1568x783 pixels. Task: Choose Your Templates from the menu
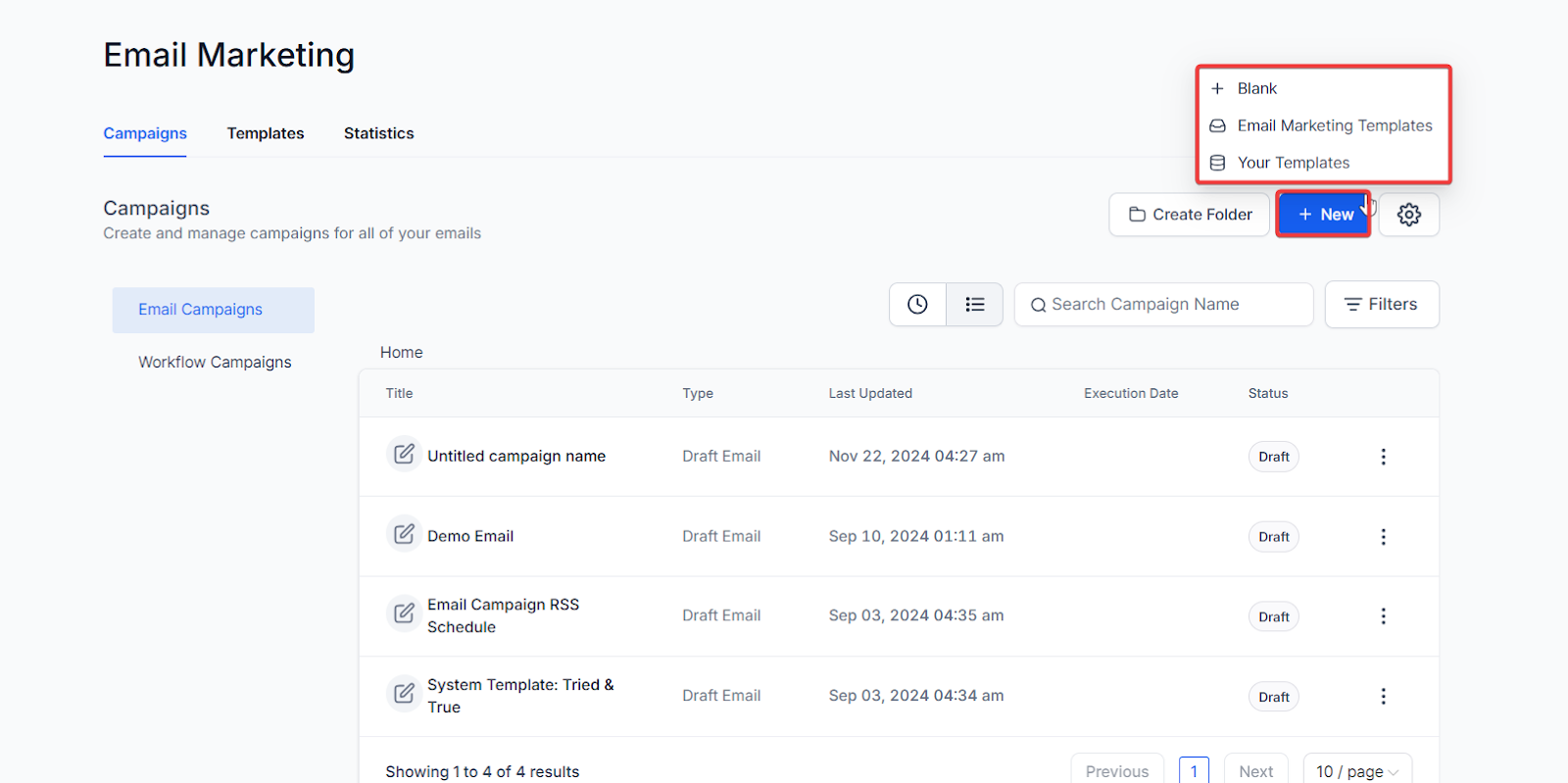[x=1293, y=163]
